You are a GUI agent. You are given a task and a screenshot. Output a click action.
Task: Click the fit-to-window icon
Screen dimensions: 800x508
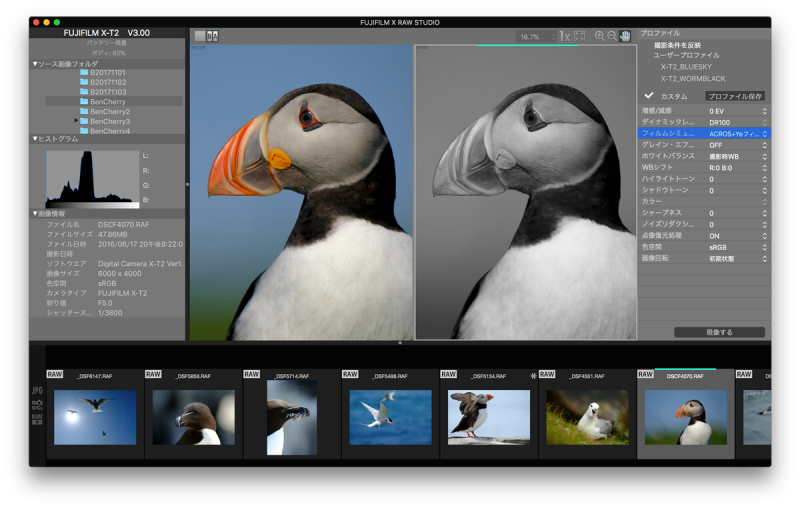pos(580,36)
